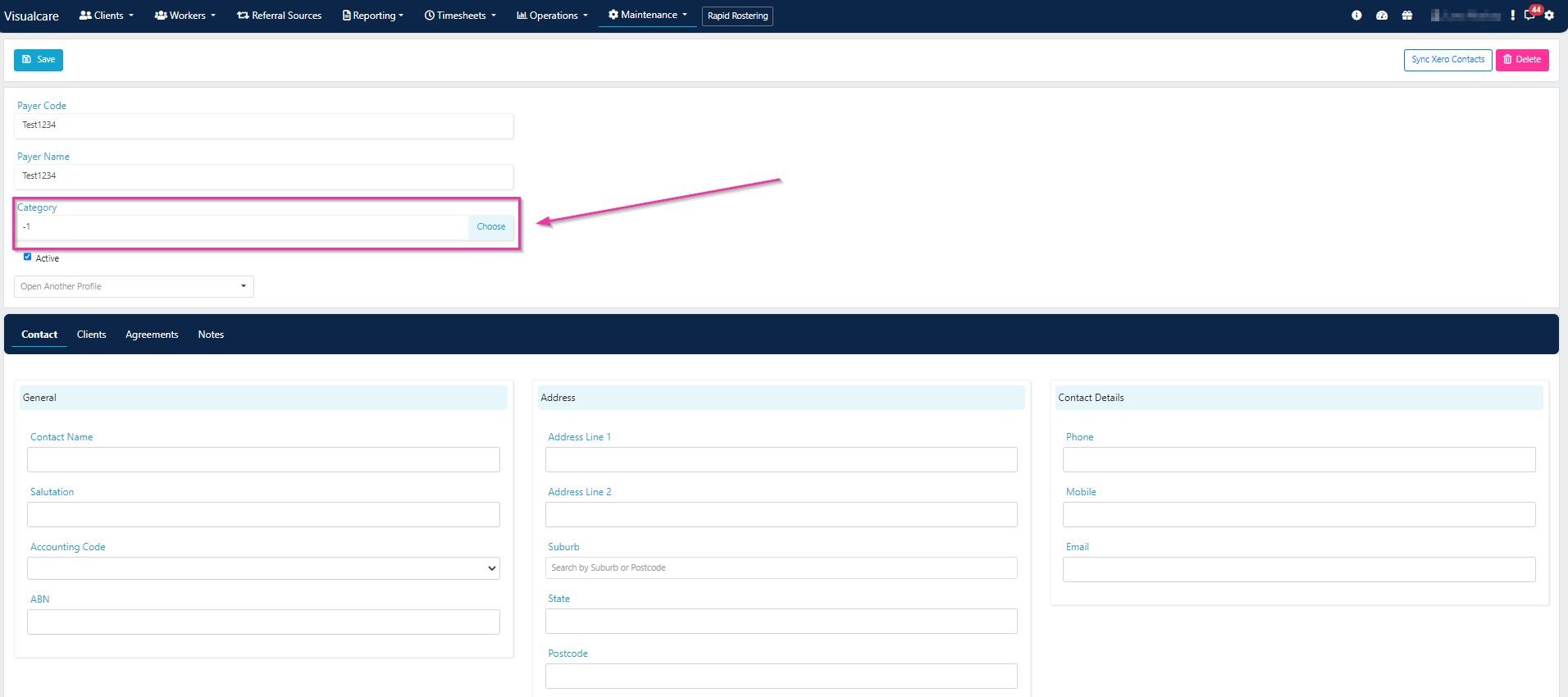Click the Postcode input
The width and height of the screenshot is (1568, 697).
pyautogui.click(x=782, y=676)
